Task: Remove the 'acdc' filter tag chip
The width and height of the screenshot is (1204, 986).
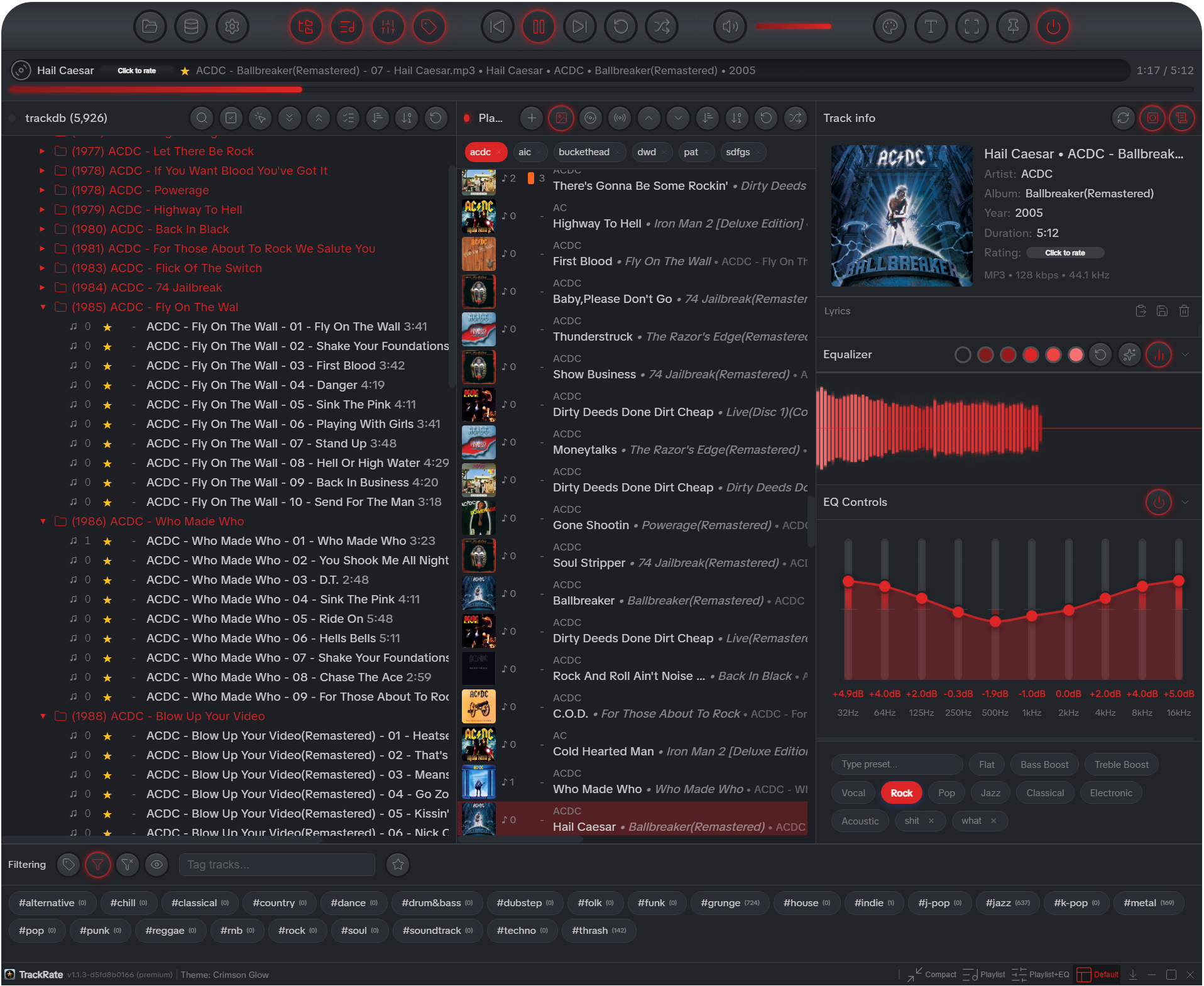Action: tap(498, 152)
